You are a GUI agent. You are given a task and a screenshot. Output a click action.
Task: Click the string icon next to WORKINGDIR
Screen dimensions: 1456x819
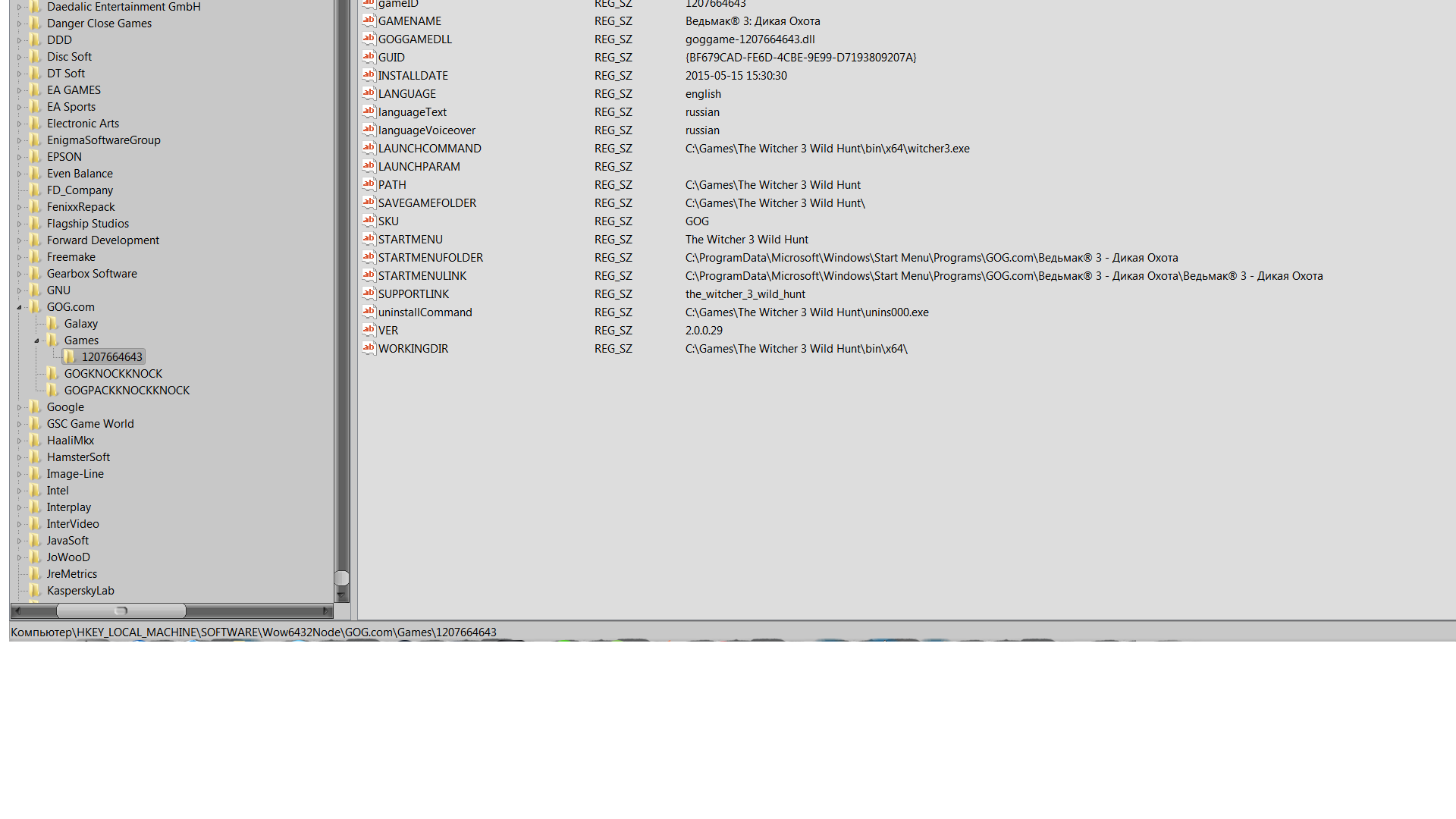point(369,348)
